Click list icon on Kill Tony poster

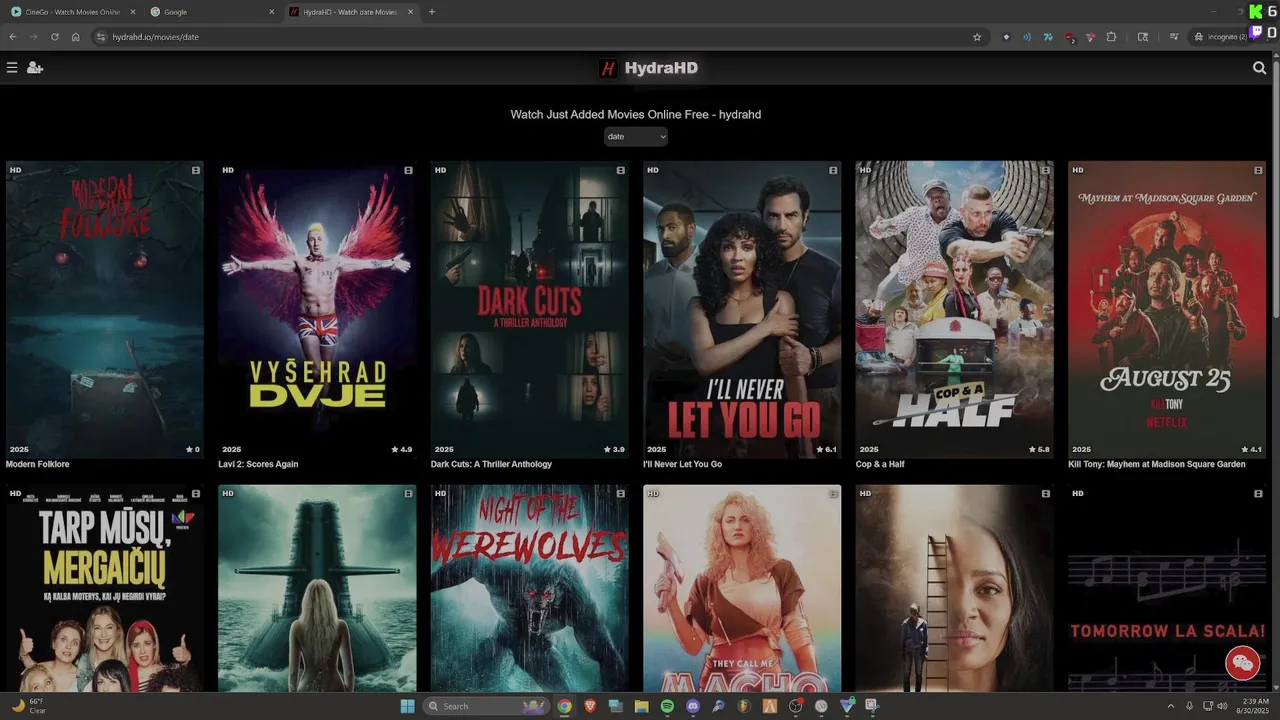point(1258,170)
